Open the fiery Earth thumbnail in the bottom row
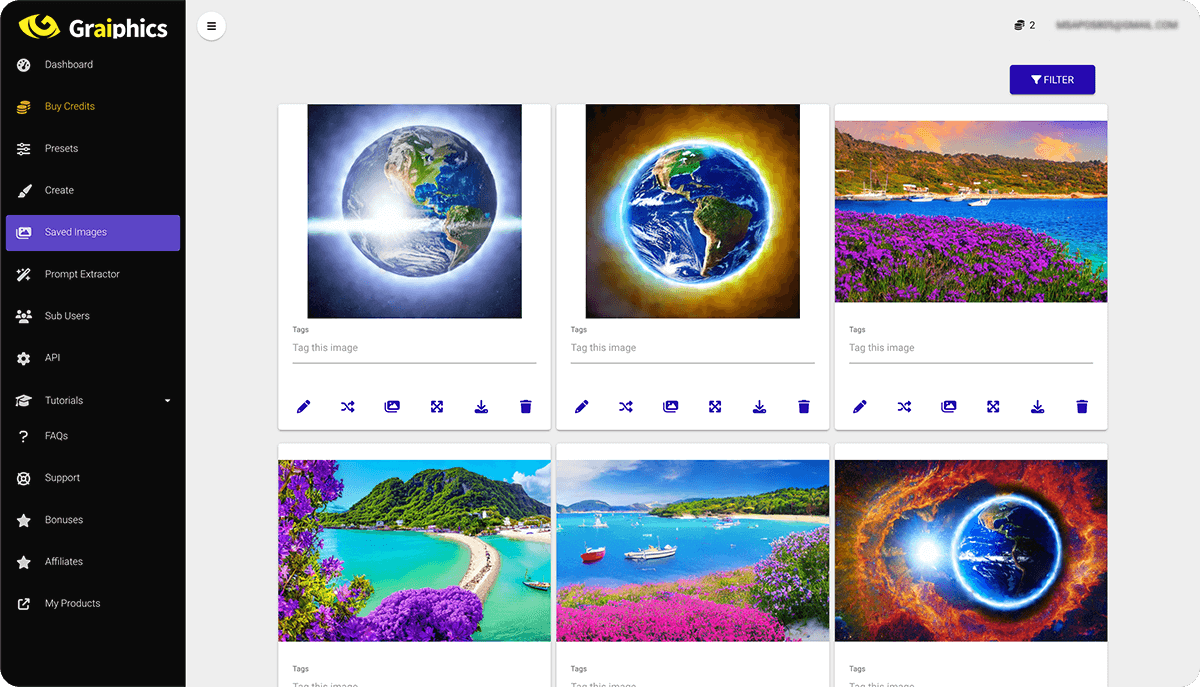The image size is (1200, 687). pyautogui.click(x=970, y=549)
